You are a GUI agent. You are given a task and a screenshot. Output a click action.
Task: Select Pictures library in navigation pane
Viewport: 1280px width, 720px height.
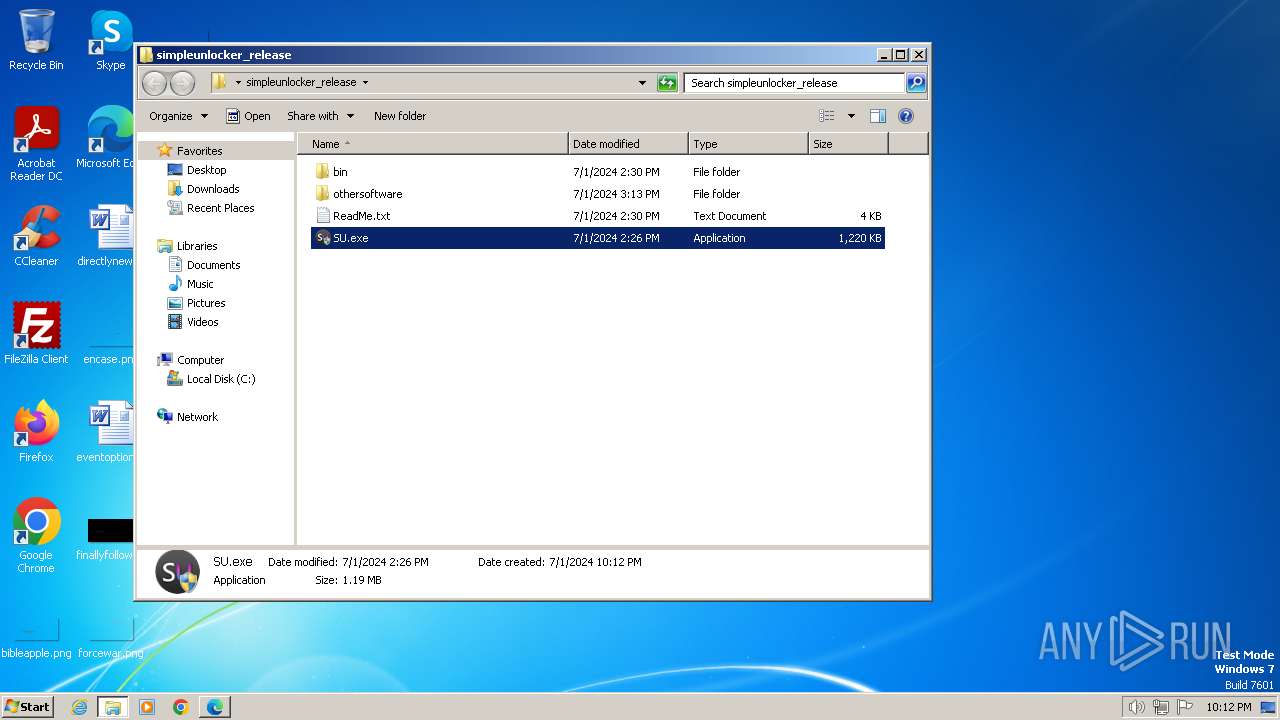tap(206, 303)
